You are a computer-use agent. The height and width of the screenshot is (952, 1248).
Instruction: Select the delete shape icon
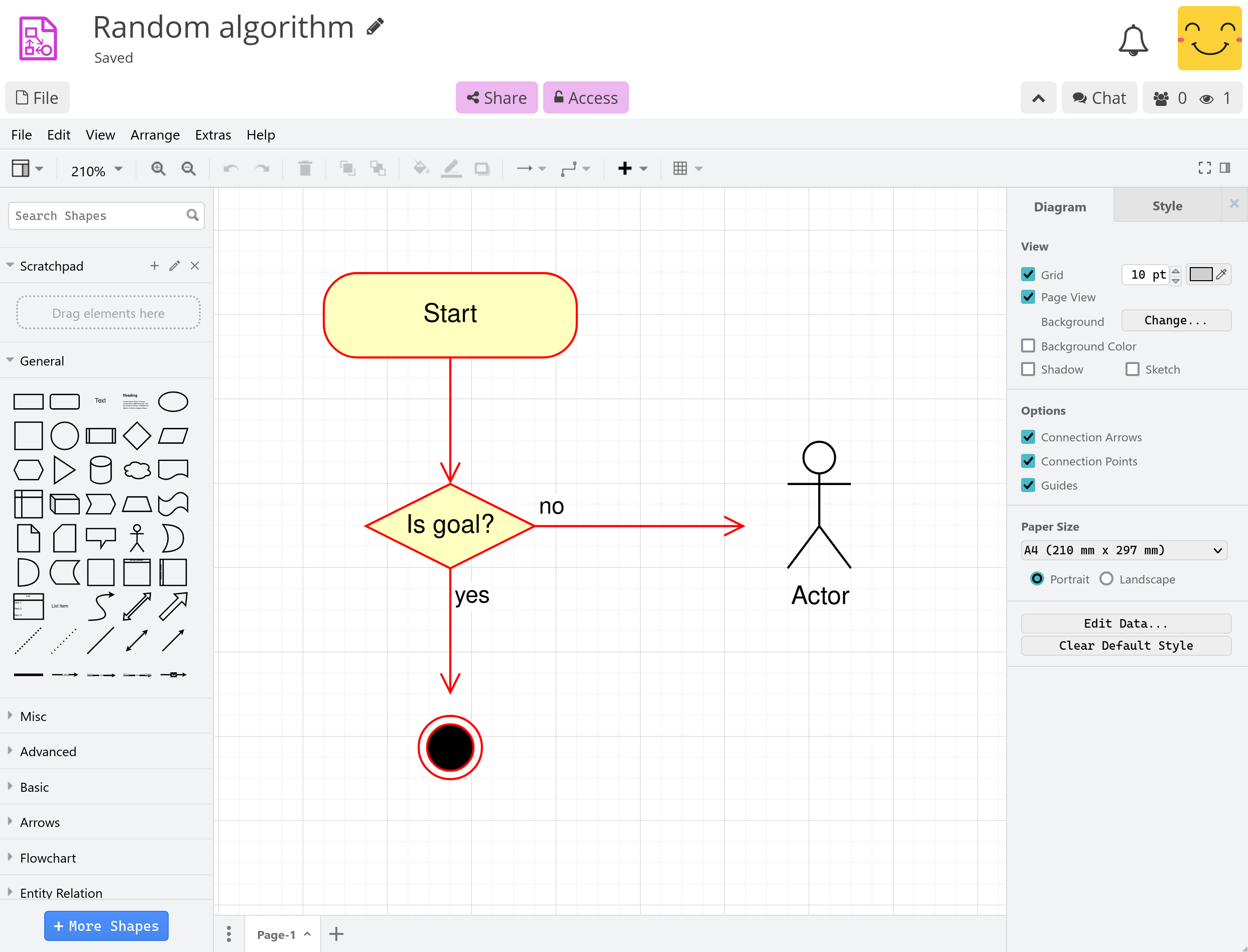click(307, 168)
